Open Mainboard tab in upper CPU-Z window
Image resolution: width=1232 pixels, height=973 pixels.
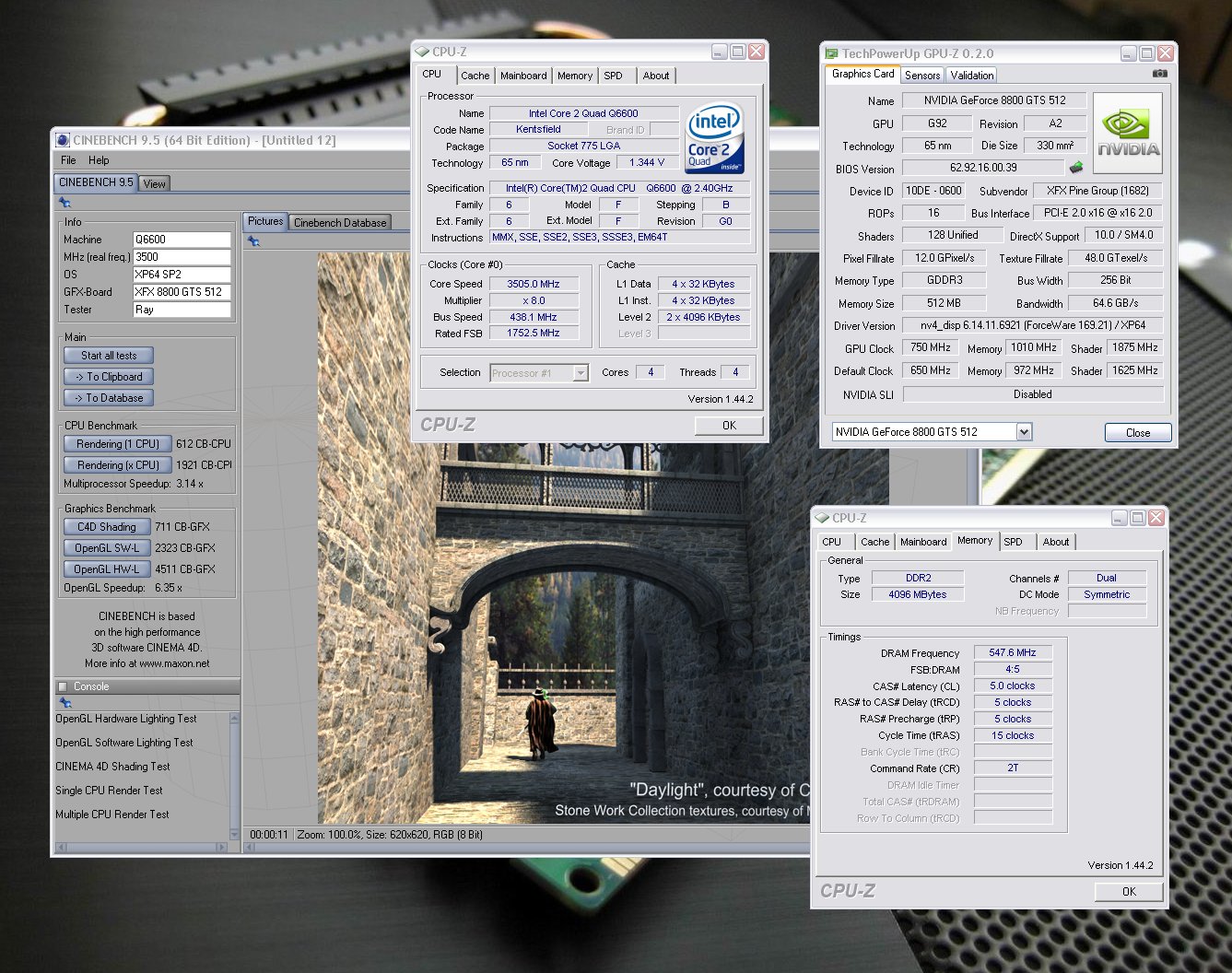[x=523, y=76]
